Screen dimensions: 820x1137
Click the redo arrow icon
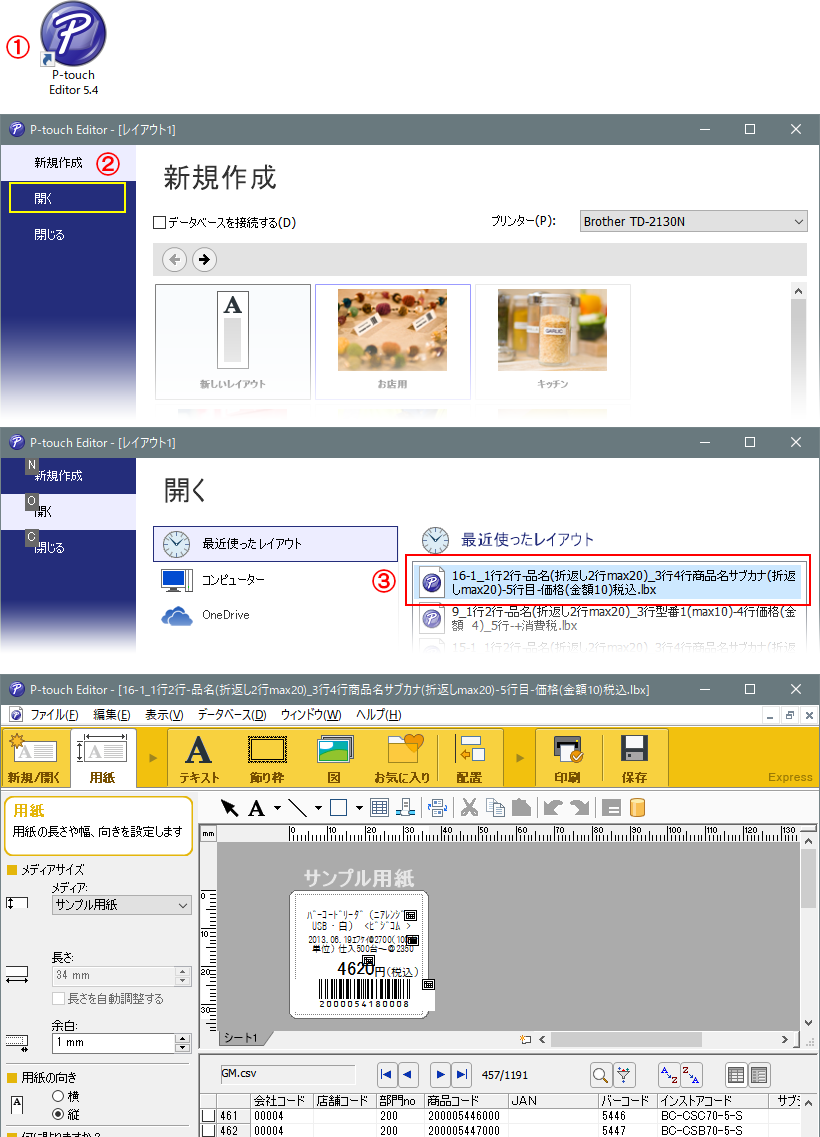tap(579, 807)
